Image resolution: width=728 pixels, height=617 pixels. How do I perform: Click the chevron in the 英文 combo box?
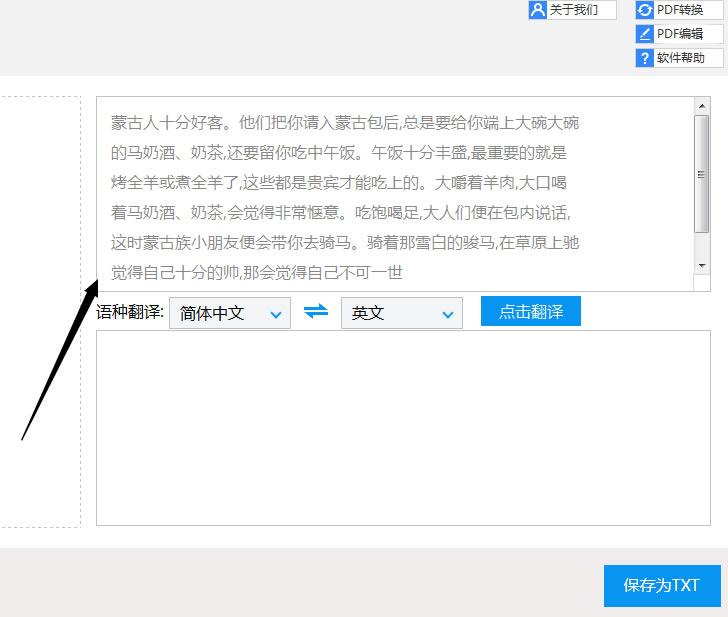click(x=448, y=315)
